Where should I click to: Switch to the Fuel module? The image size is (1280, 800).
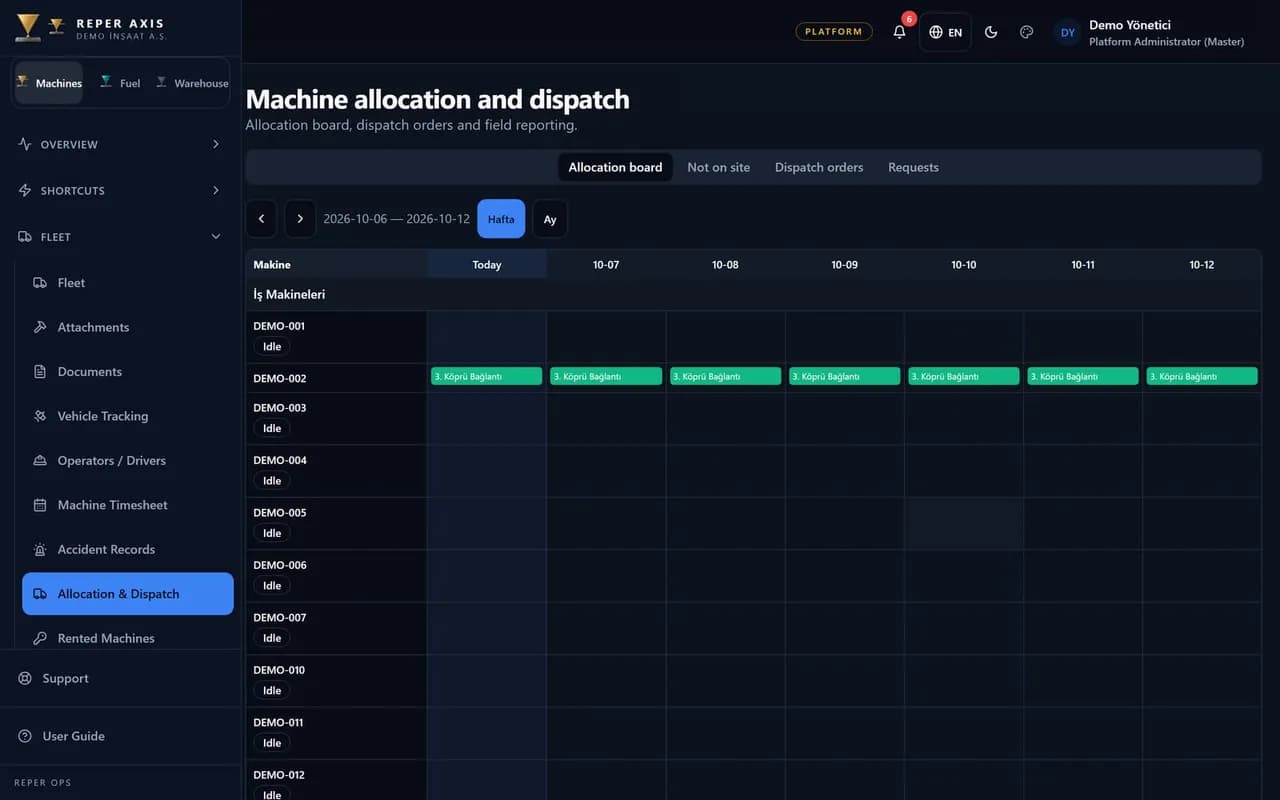(120, 83)
